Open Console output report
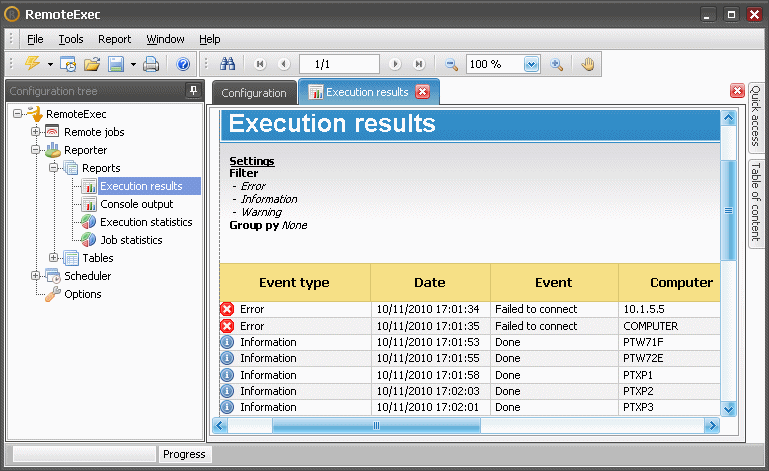Image resolution: width=769 pixels, height=471 pixels. (x=137, y=204)
